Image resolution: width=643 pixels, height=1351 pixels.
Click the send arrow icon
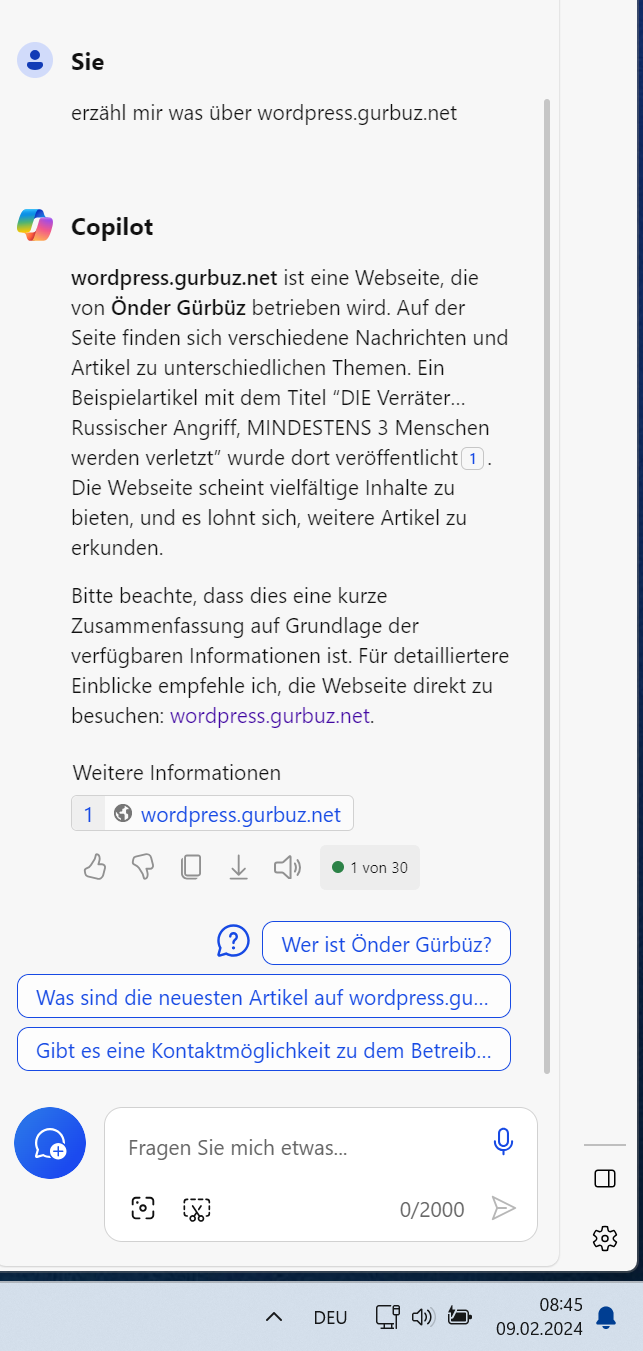click(x=503, y=1209)
